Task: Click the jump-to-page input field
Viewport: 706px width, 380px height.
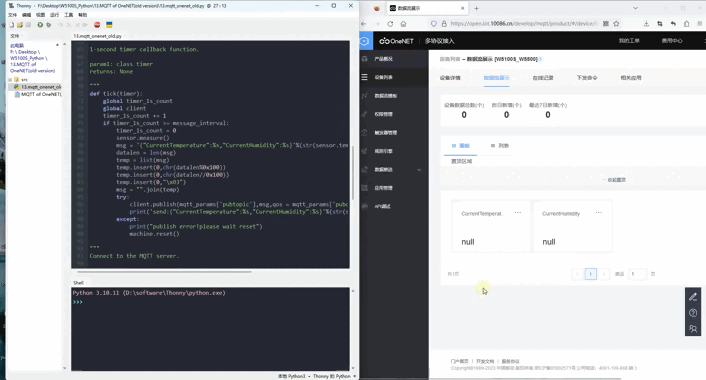Action: tap(637, 274)
